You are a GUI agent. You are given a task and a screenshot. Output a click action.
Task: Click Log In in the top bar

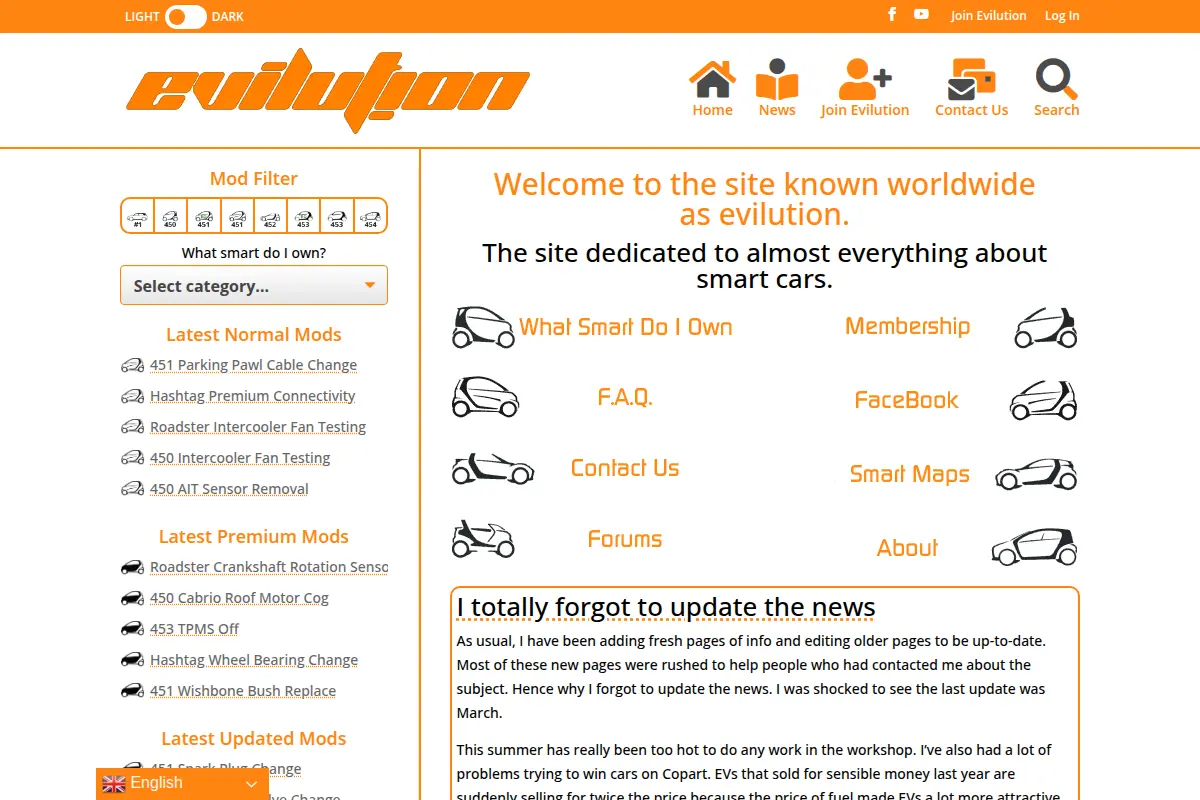click(1062, 16)
